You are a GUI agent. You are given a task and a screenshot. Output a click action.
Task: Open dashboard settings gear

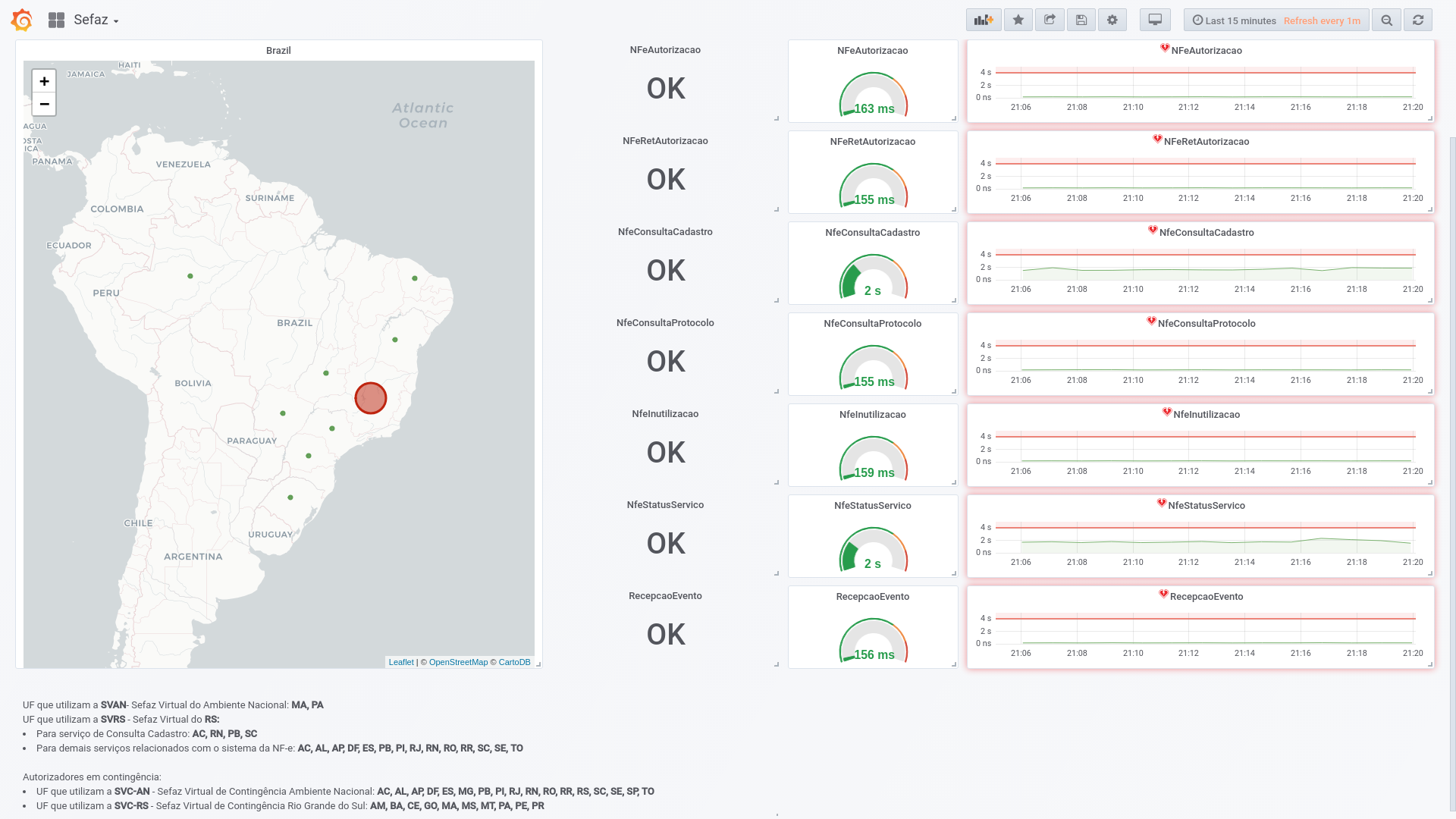pyautogui.click(x=1112, y=20)
